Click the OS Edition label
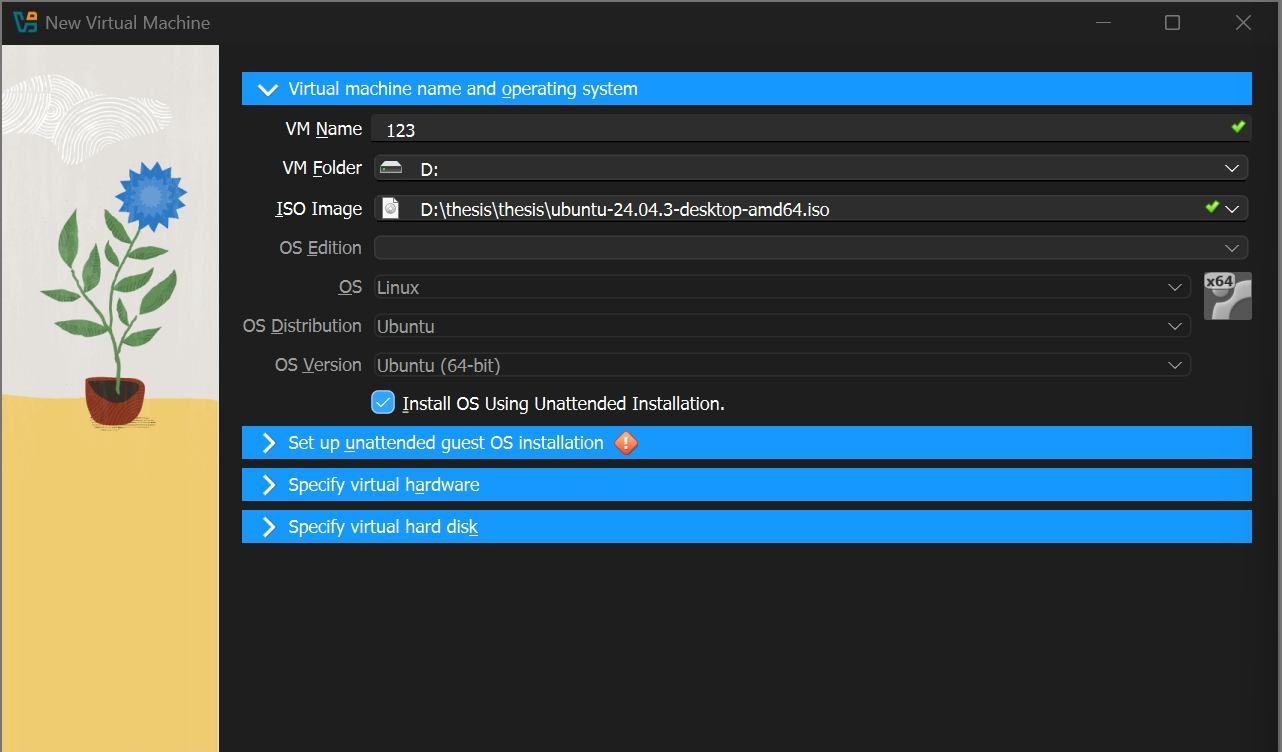Image resolution: width=1282 pixels, height=752 pixels. pyautogui.click(x=320, y=247)
